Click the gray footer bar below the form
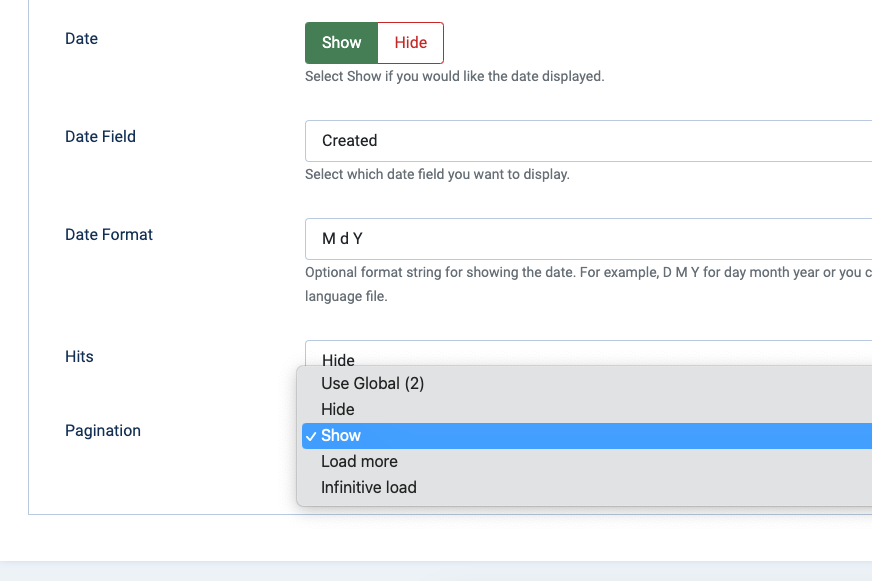 tap(436, 571)
